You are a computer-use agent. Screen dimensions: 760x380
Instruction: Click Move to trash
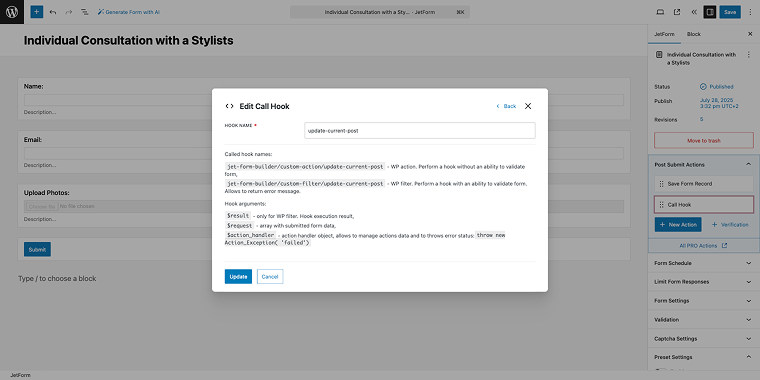coord(704,141)
